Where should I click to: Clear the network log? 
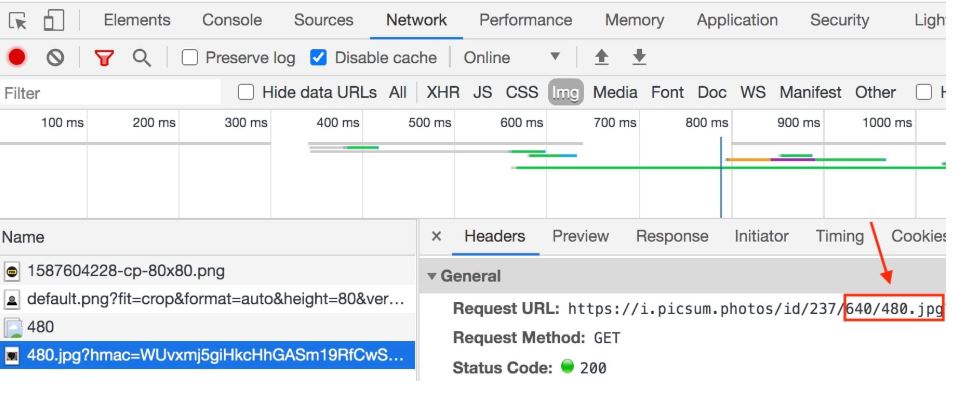(55, 58)
